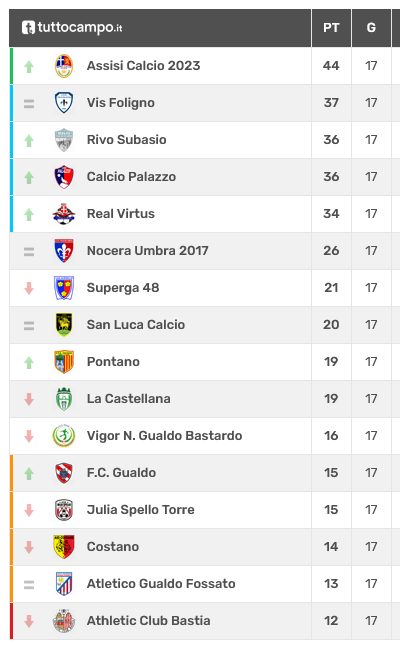Click the Calcio Palazzo shield logo

64,177
